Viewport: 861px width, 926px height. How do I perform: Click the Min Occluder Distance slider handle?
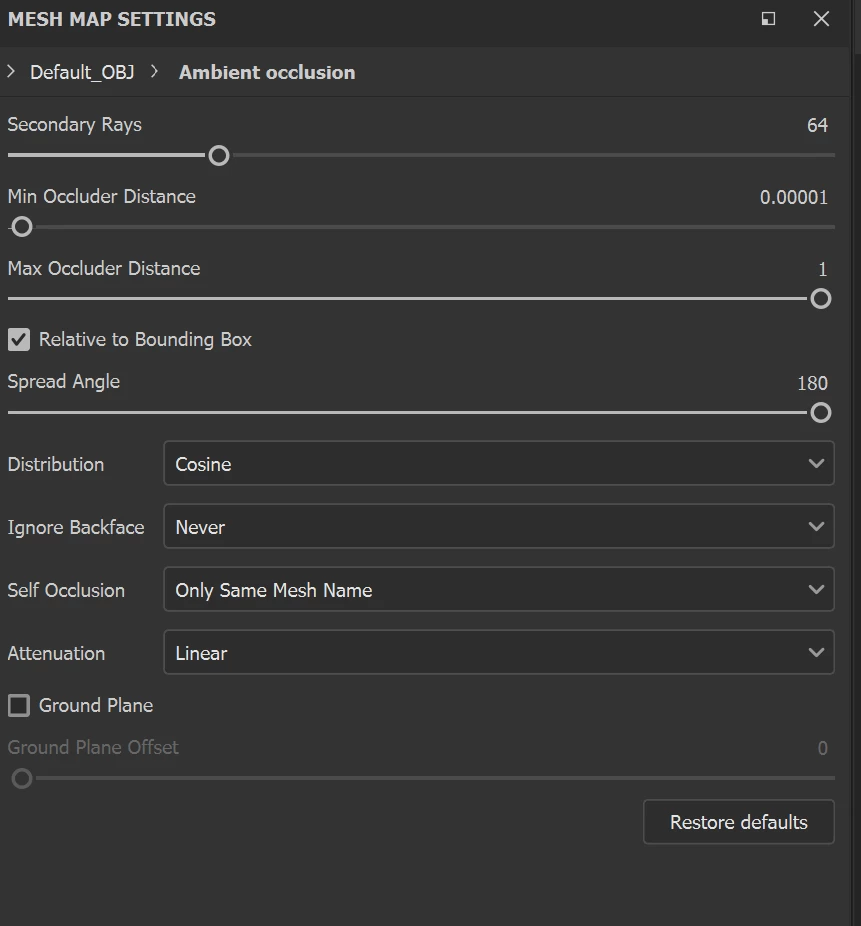[22, 227]
